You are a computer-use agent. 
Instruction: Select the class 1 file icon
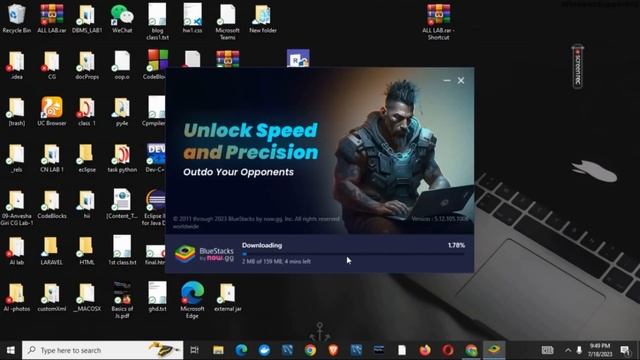(87, 111)
